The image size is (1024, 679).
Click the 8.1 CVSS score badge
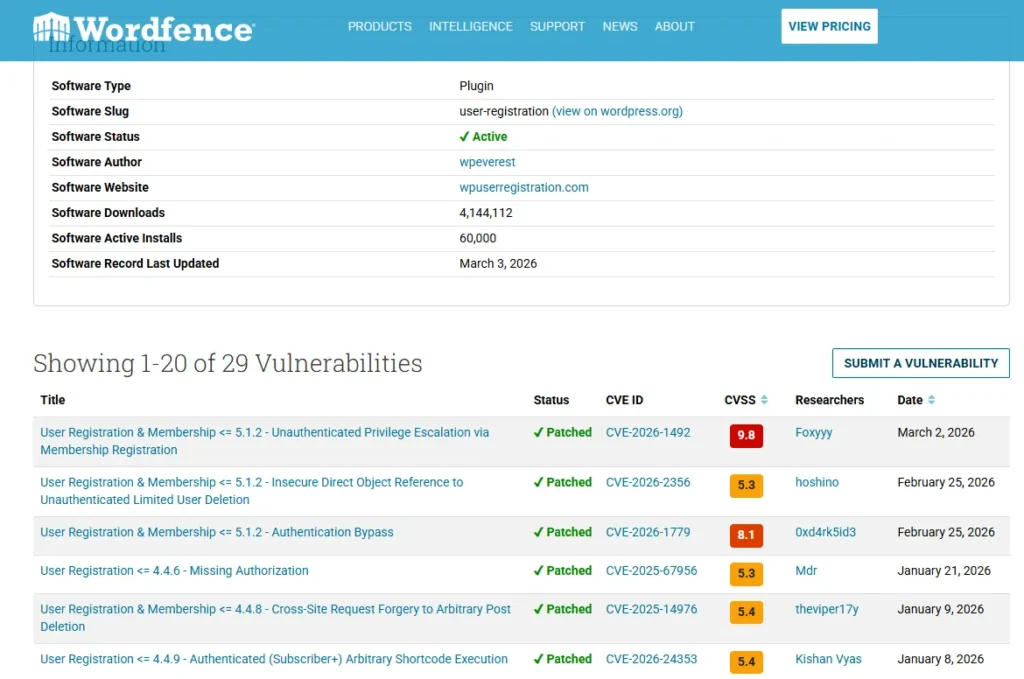(x=746, y=535)
